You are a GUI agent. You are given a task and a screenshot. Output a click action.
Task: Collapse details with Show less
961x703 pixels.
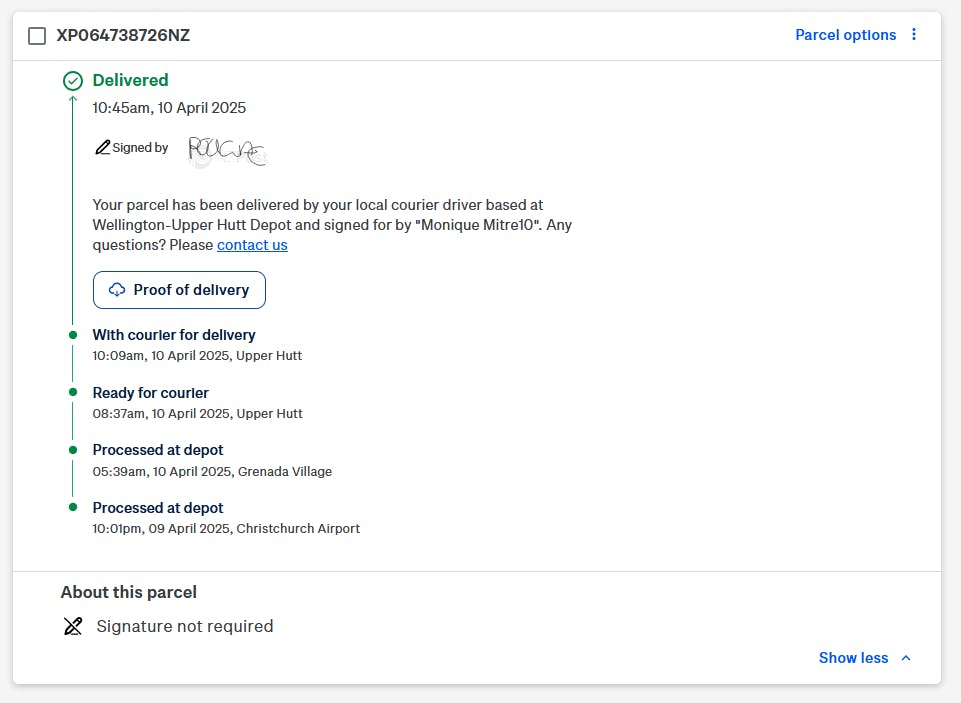[853, 658]
